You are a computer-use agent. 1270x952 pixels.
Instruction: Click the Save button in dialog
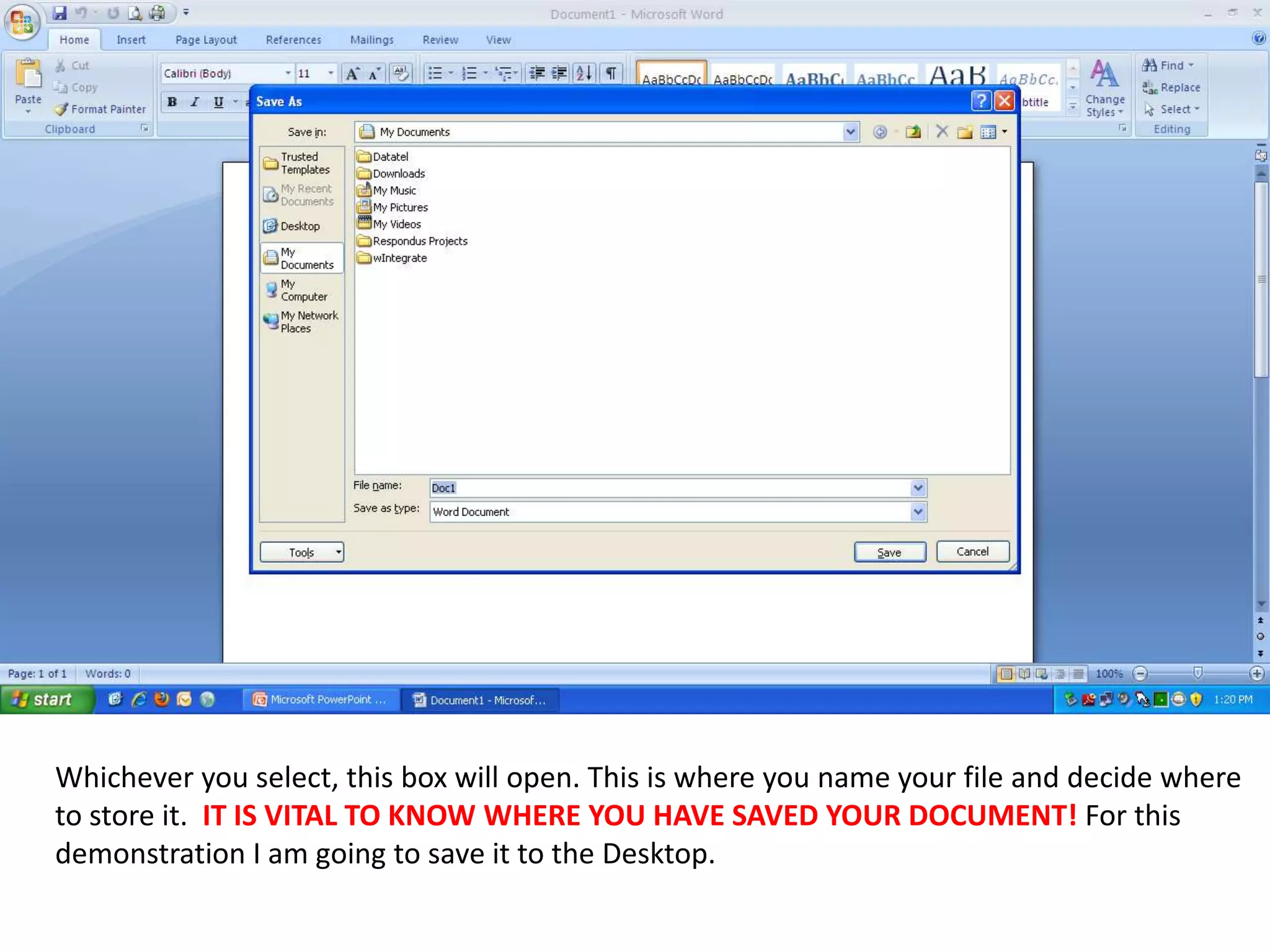(890, 552)
